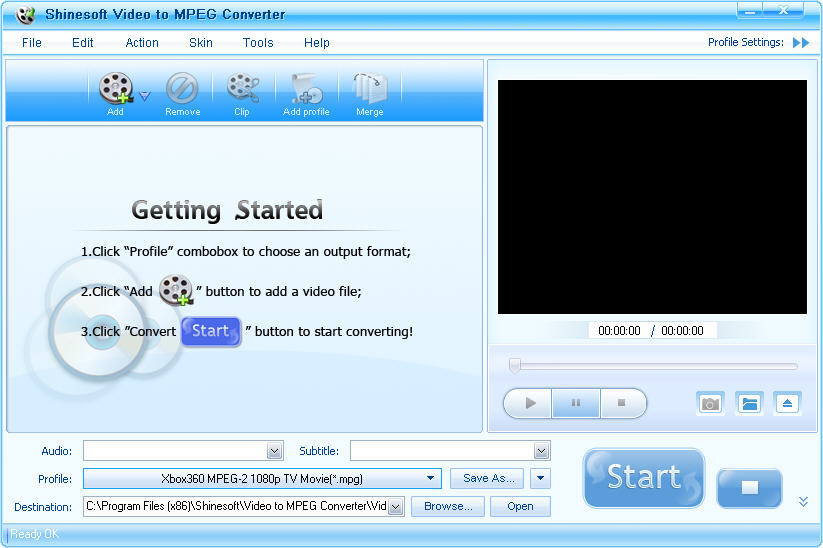Open the Action menu

point(142,43)
